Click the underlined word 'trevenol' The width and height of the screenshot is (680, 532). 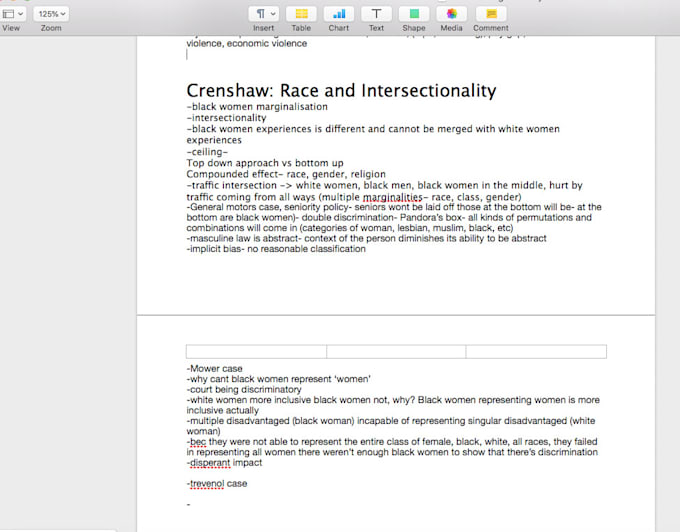(x=207, y=483)
